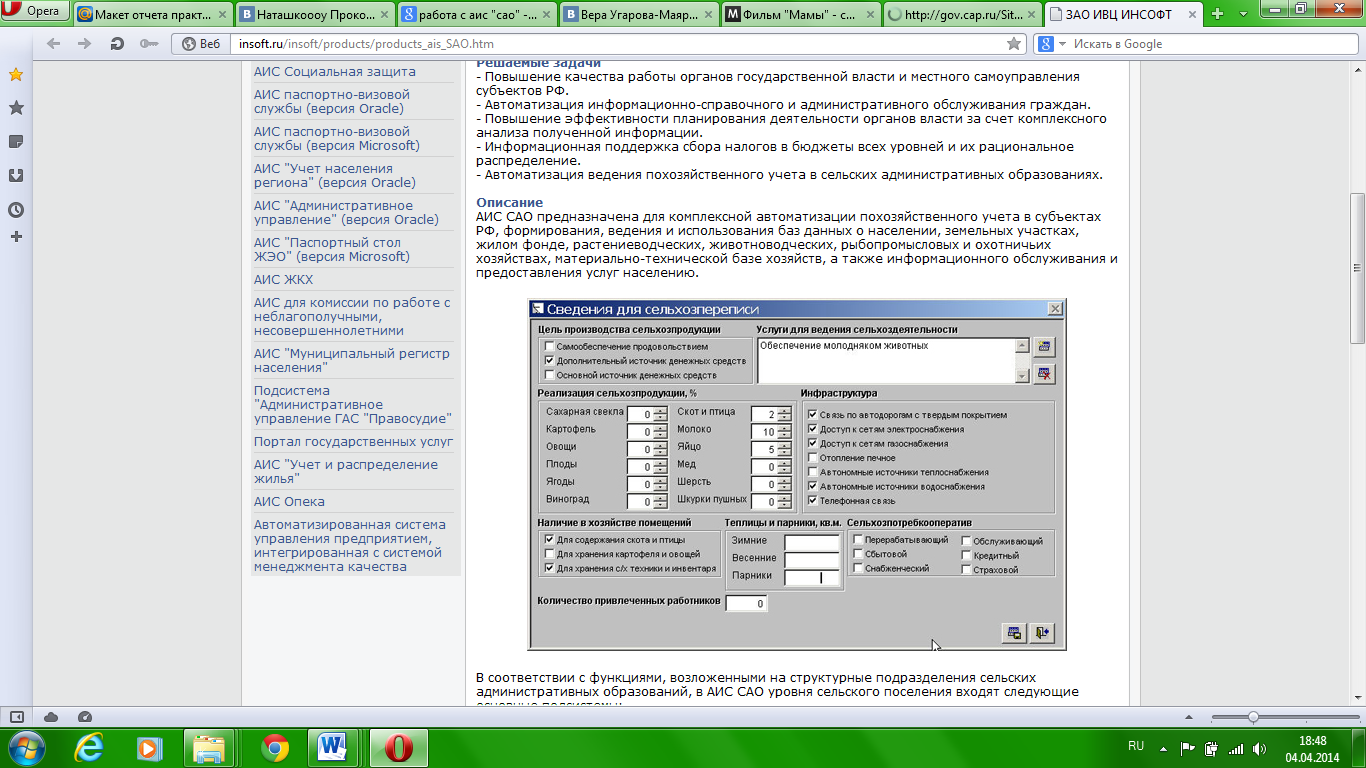
Task: Reload the page with the refresh icon
Action: [117, 44]
